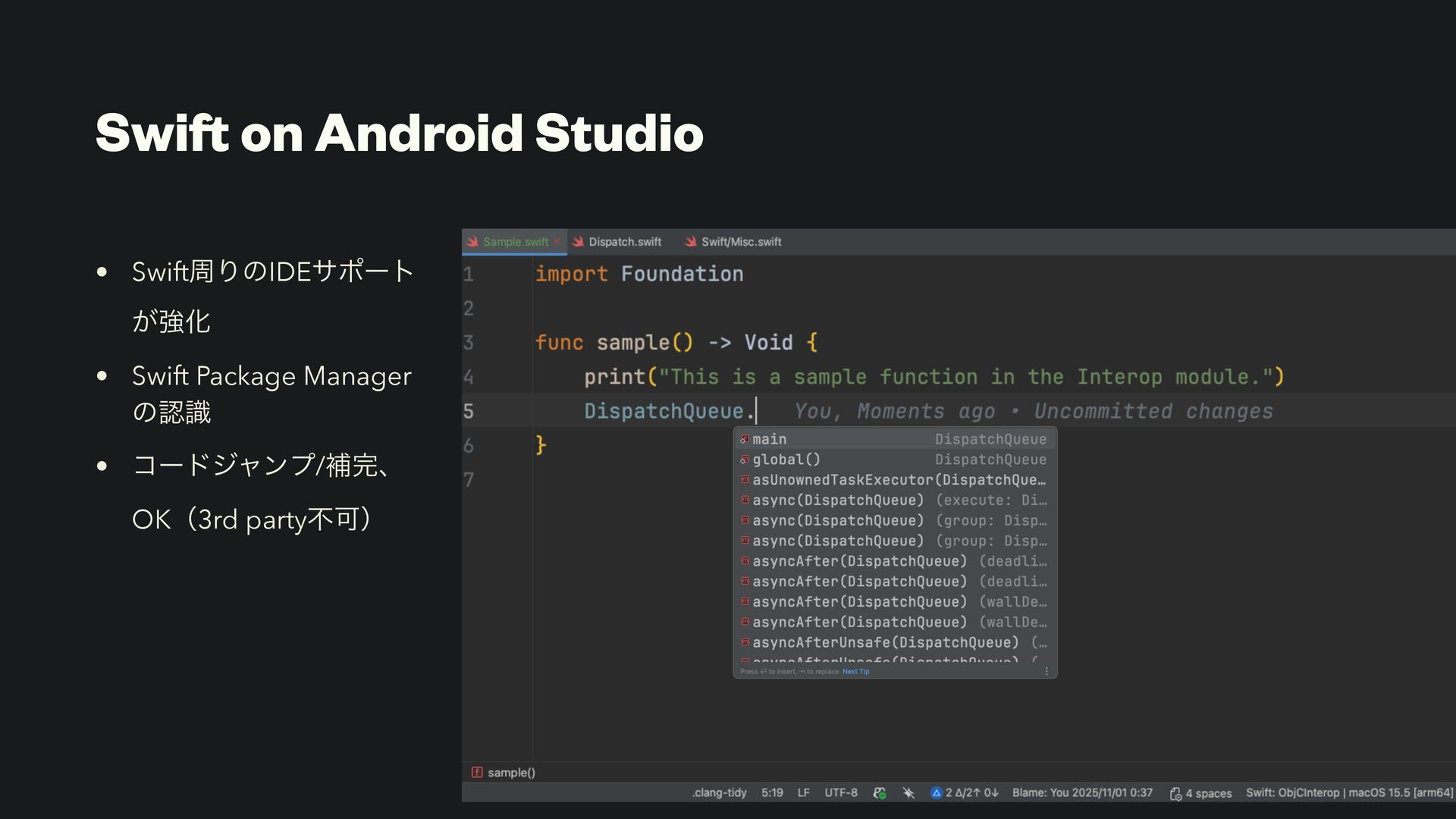Click the Swift icon on Sample.swift tab
The height and width of the screenshot is (819, 1456).
coord(472,242)
